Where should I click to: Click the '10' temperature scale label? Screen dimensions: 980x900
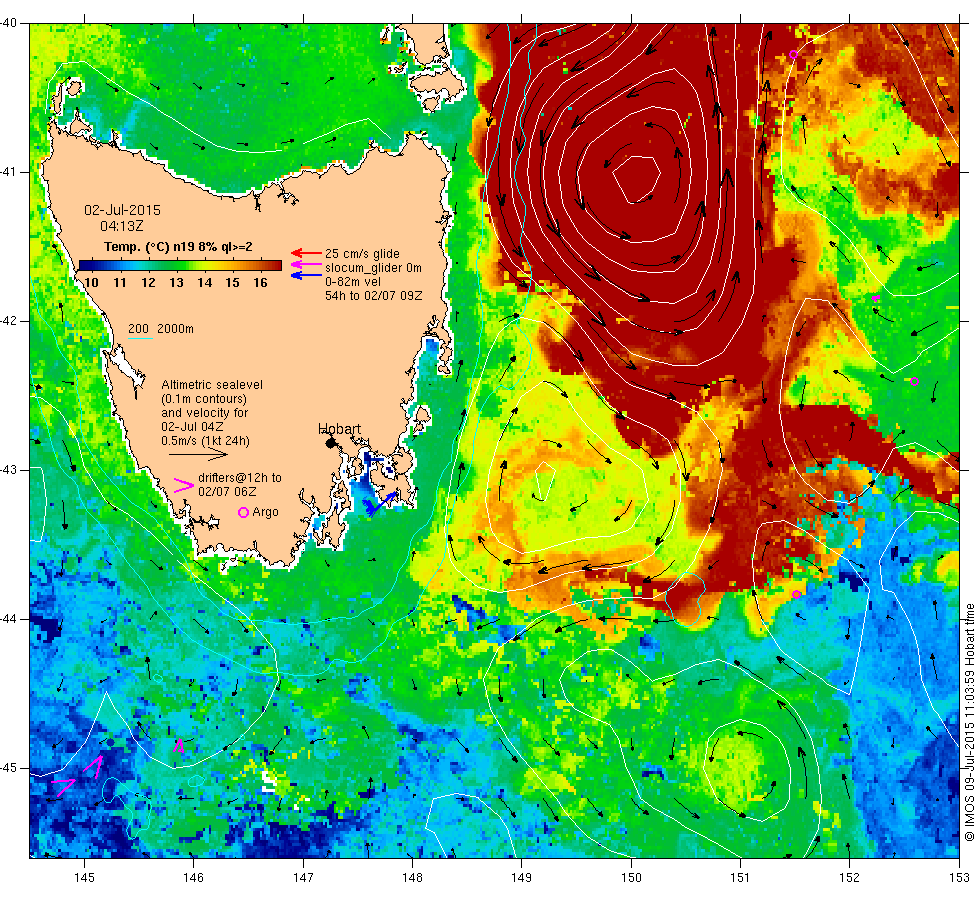click(91, 282)
